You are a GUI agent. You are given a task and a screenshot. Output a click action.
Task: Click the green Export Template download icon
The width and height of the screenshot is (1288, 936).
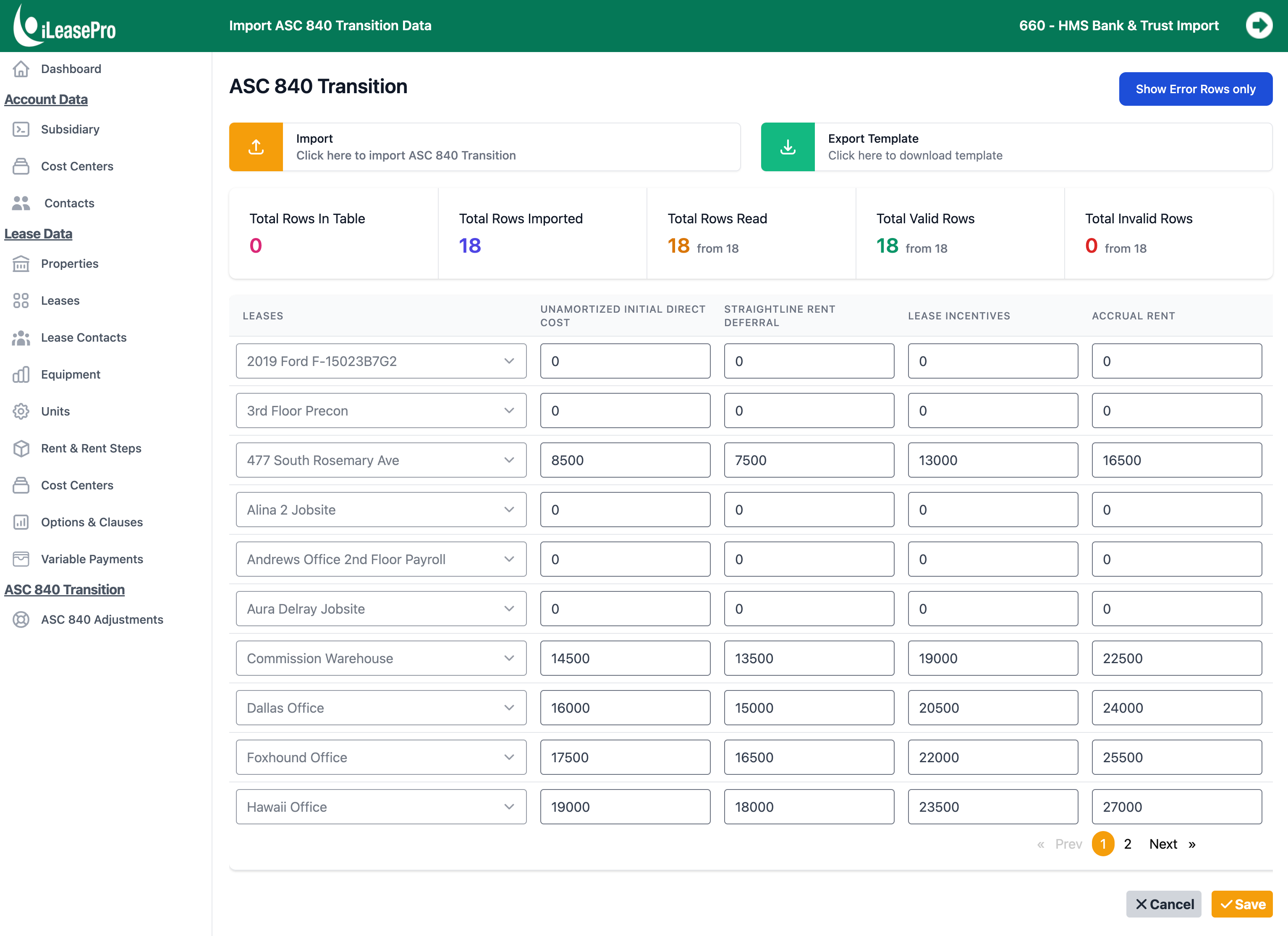click(x=788, y=147)
